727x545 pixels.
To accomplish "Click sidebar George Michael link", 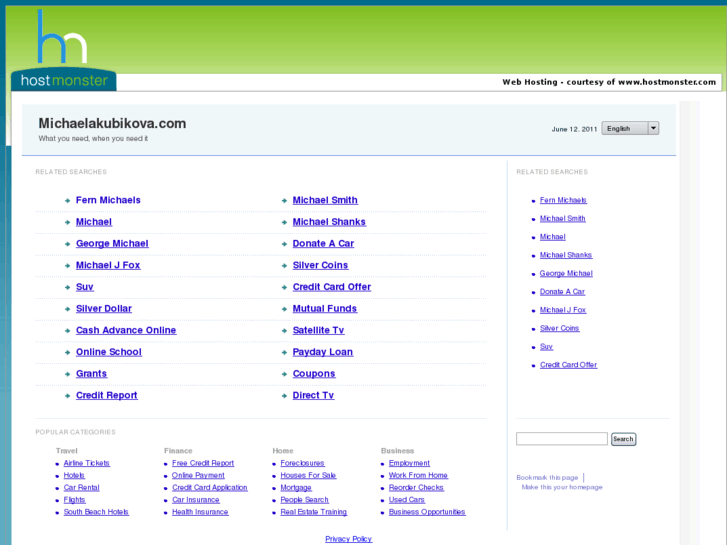I will (566, 273).
